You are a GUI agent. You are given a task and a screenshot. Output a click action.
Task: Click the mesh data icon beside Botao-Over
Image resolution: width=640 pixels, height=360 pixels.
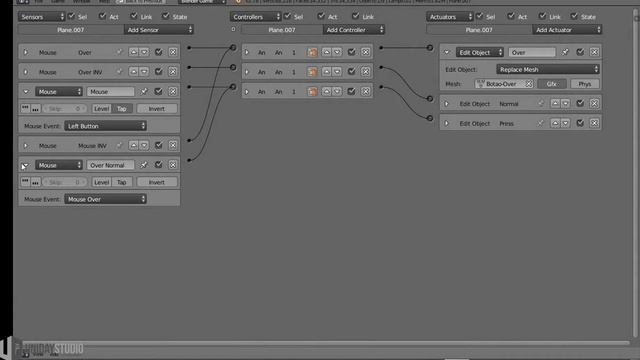coord(480,84)
